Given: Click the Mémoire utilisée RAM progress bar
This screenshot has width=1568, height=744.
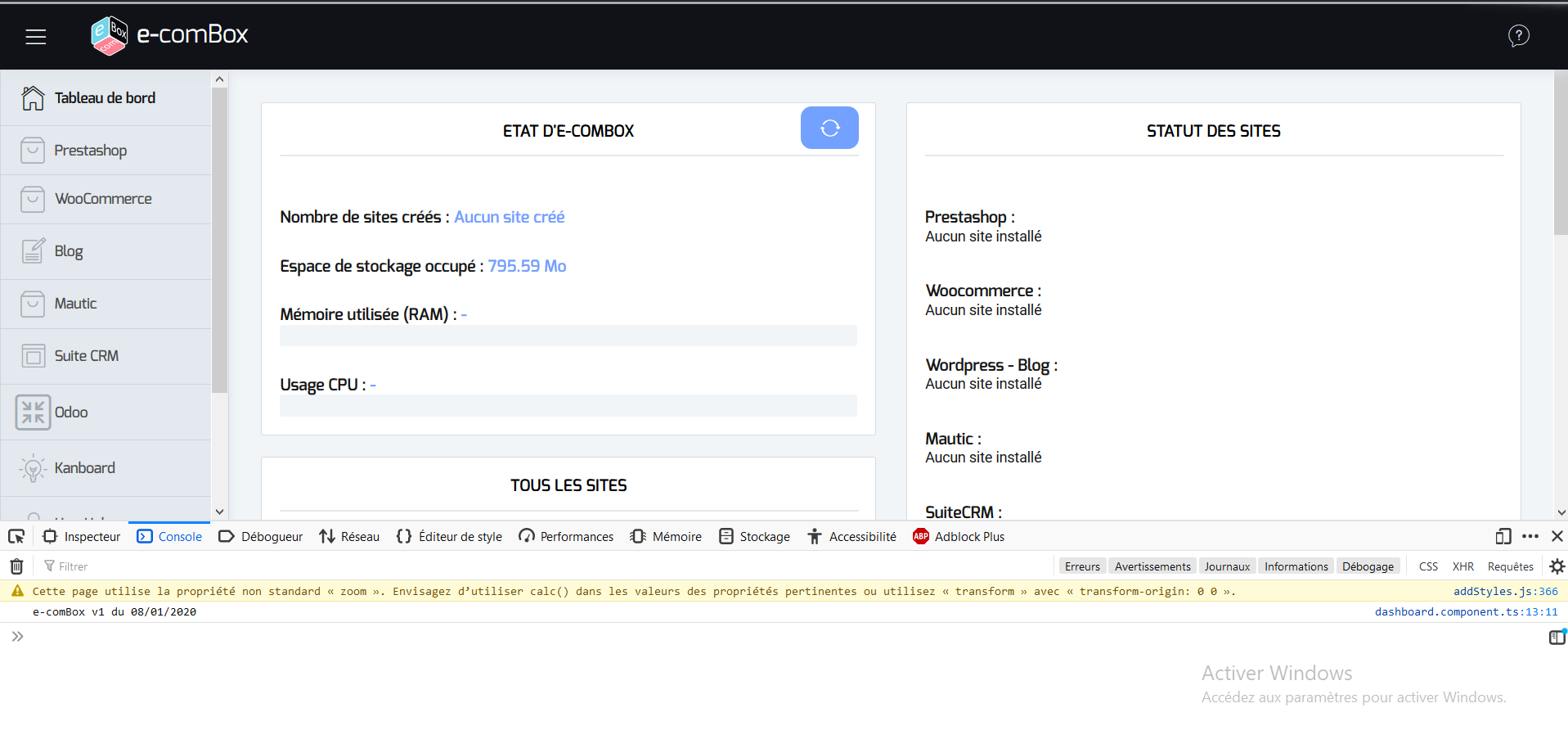Looking at the screenshot, I should [x=568, y=336].
